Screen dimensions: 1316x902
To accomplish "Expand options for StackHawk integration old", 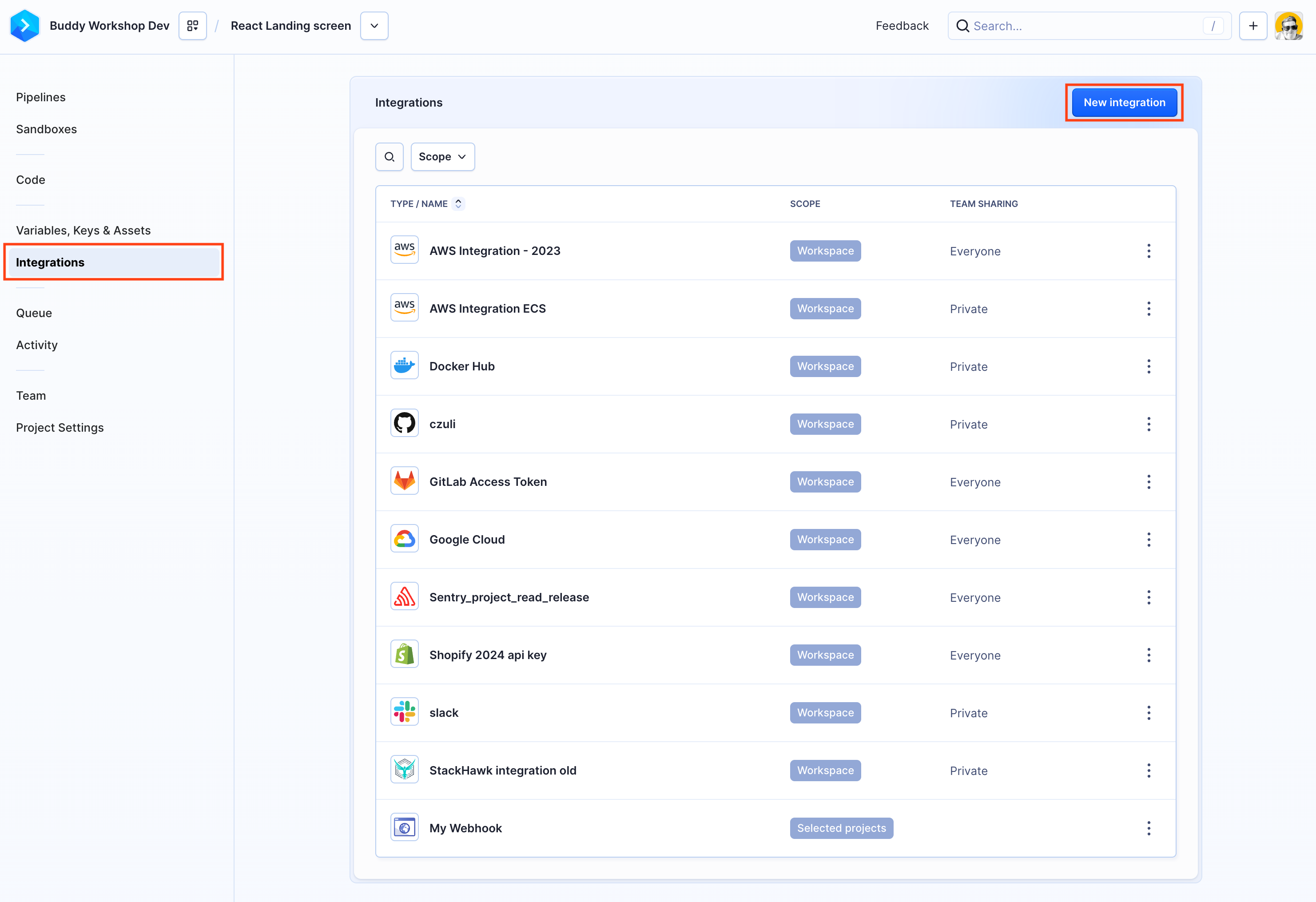I will click(x=1149, y=770).
